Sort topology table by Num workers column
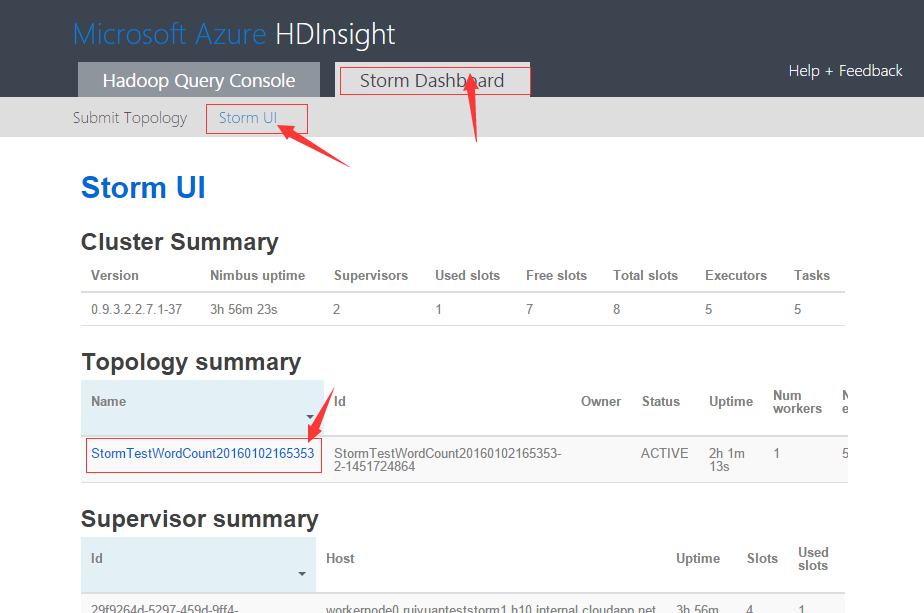Image resolution: width=924 pixels, height=613 pixels. 797,402
